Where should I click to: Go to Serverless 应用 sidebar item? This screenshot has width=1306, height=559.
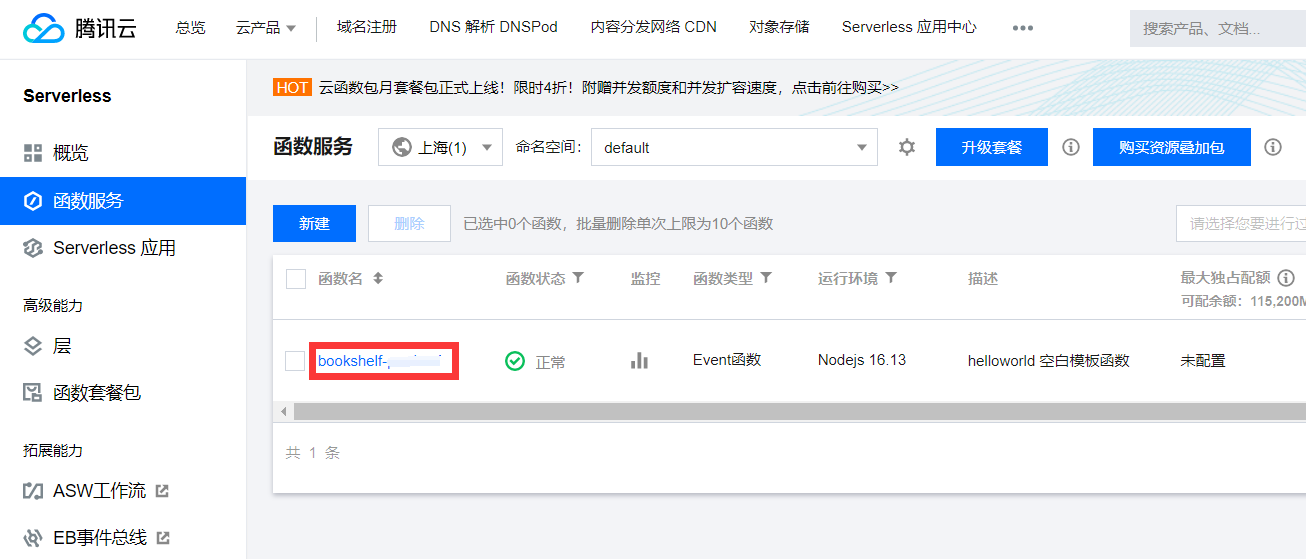pos(113,248)
